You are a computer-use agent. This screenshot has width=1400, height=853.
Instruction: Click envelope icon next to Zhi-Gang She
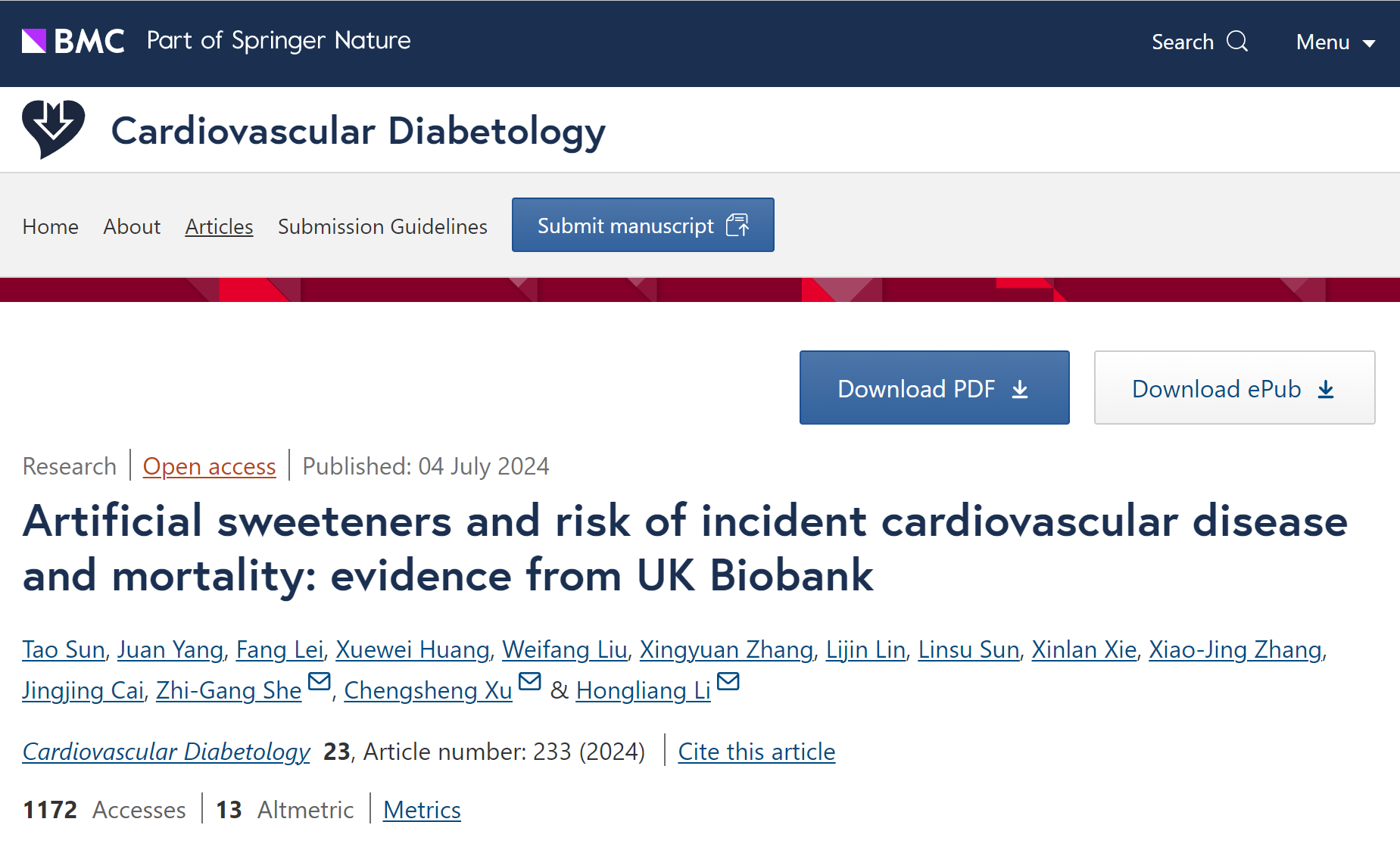pos(320,681)
